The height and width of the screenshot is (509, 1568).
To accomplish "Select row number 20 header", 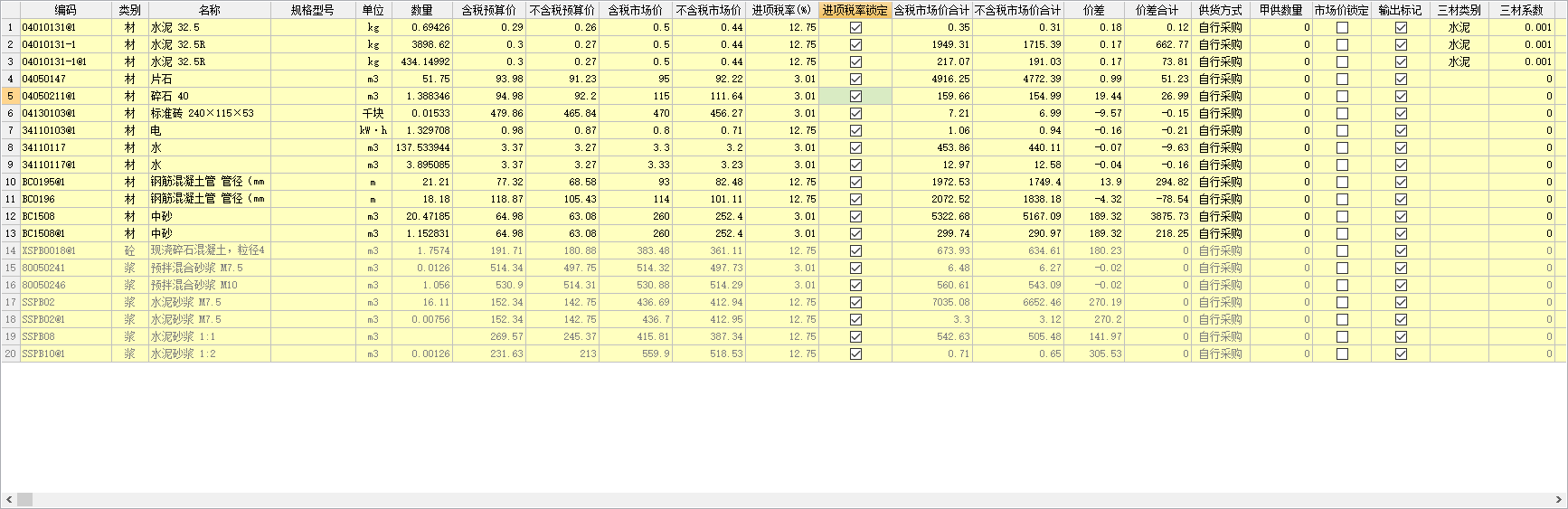I will pyautogui.click(x=10, y=353).
